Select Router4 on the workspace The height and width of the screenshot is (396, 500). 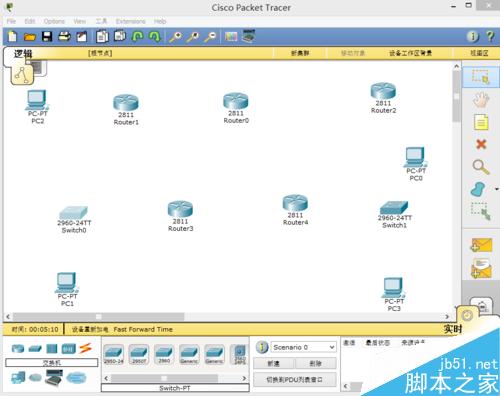click(x=295, y=203)
